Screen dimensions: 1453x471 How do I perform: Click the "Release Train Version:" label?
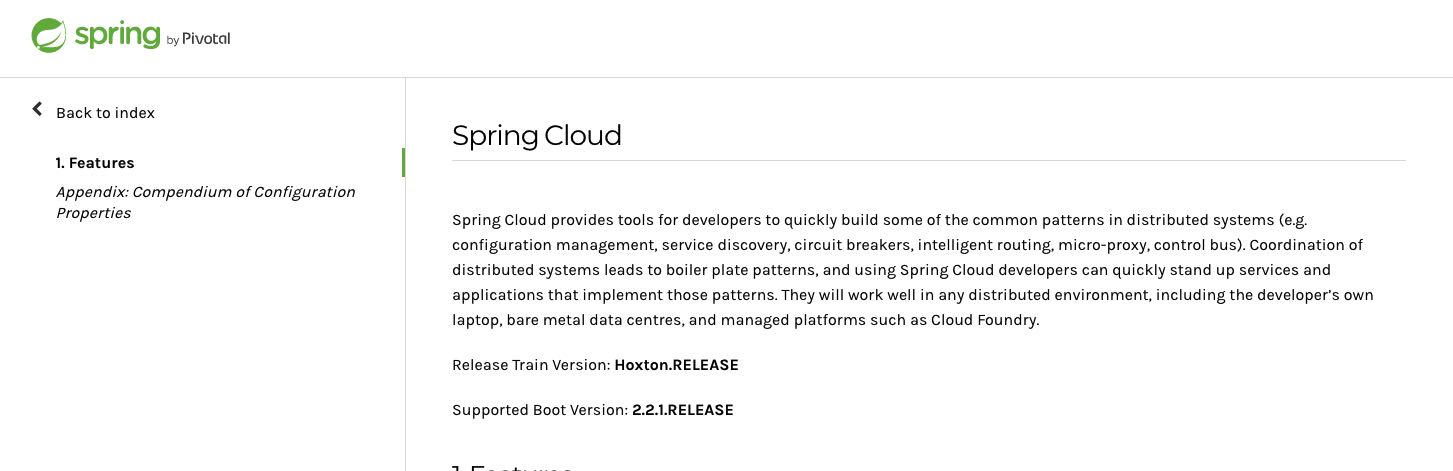click(x=531, y=365)
